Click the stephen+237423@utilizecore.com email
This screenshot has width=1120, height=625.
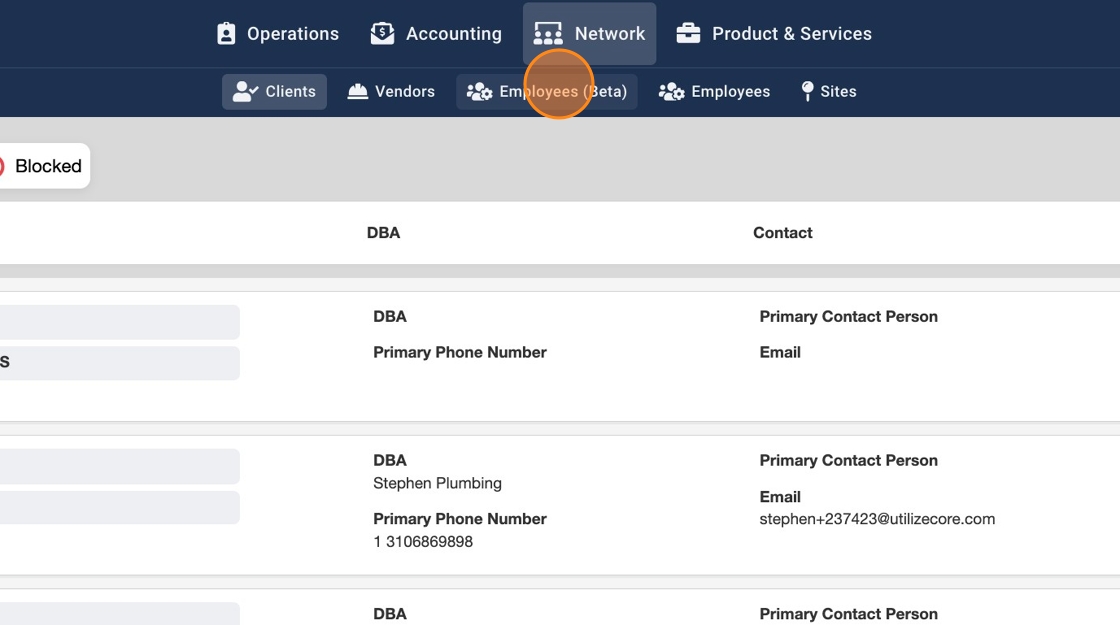(877, 519)
